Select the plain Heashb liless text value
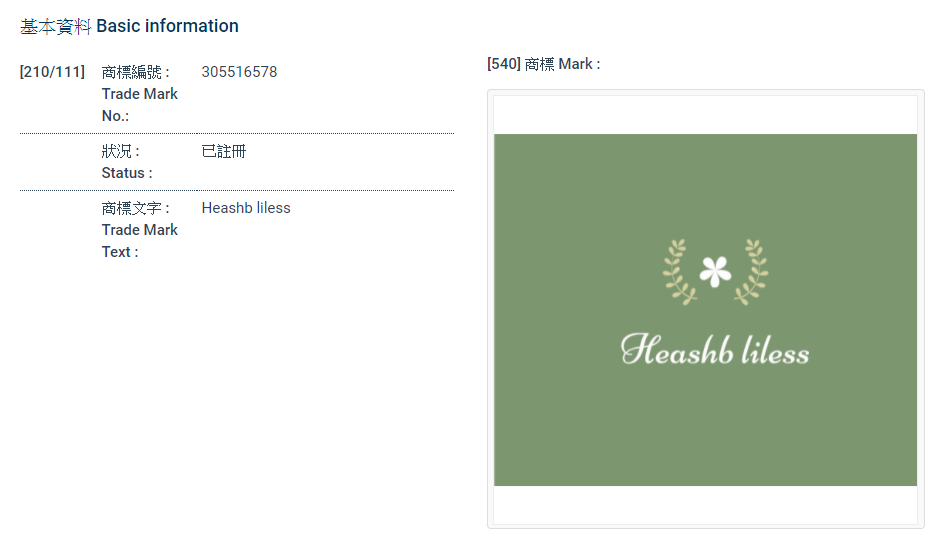This screenshot has height=543, width=943. click(246, 208)
